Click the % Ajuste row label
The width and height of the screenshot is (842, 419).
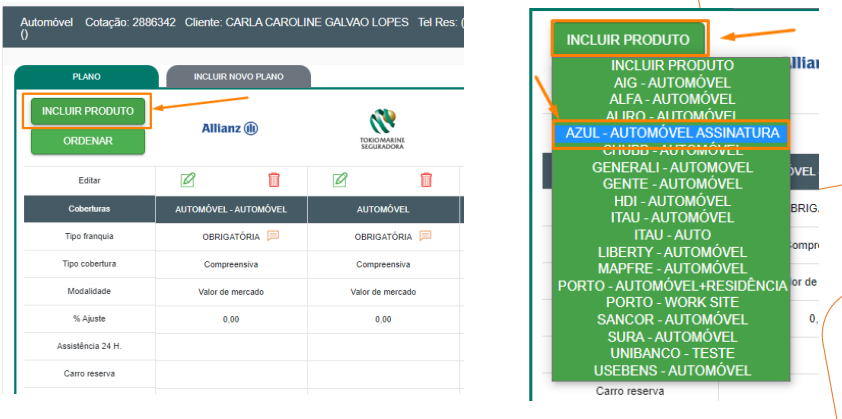[x=90, y=319]
